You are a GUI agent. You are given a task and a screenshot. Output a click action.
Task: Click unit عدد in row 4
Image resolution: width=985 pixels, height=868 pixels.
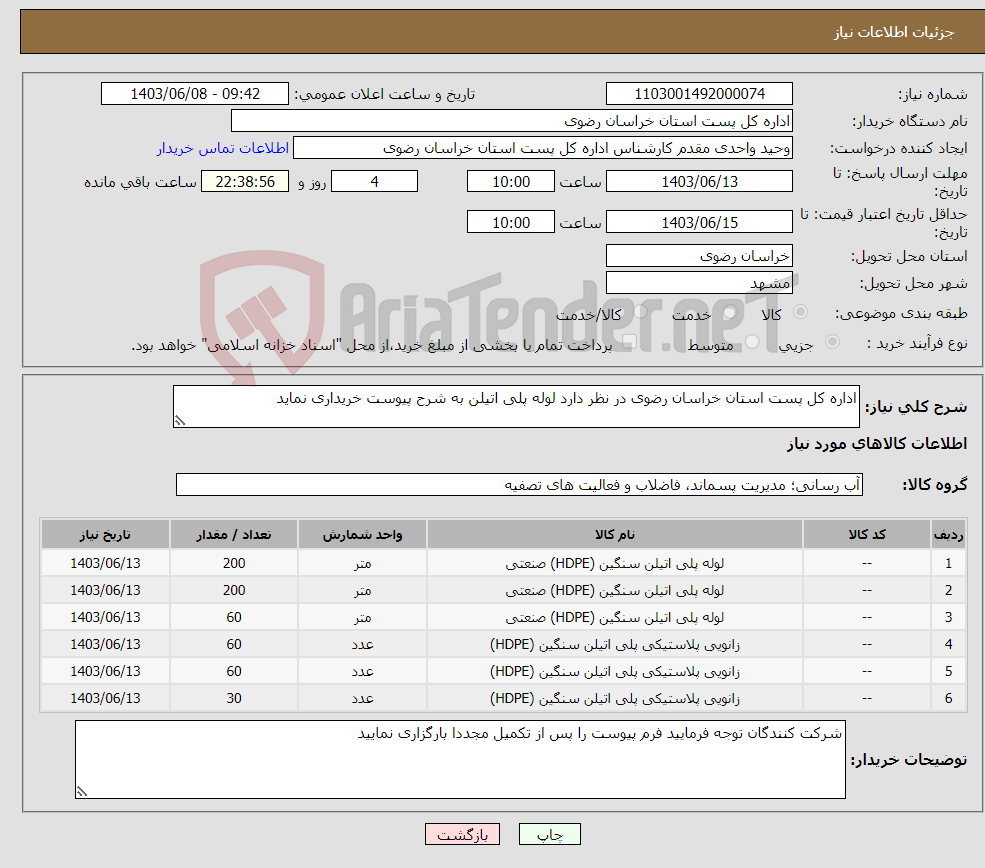point(362,644)
